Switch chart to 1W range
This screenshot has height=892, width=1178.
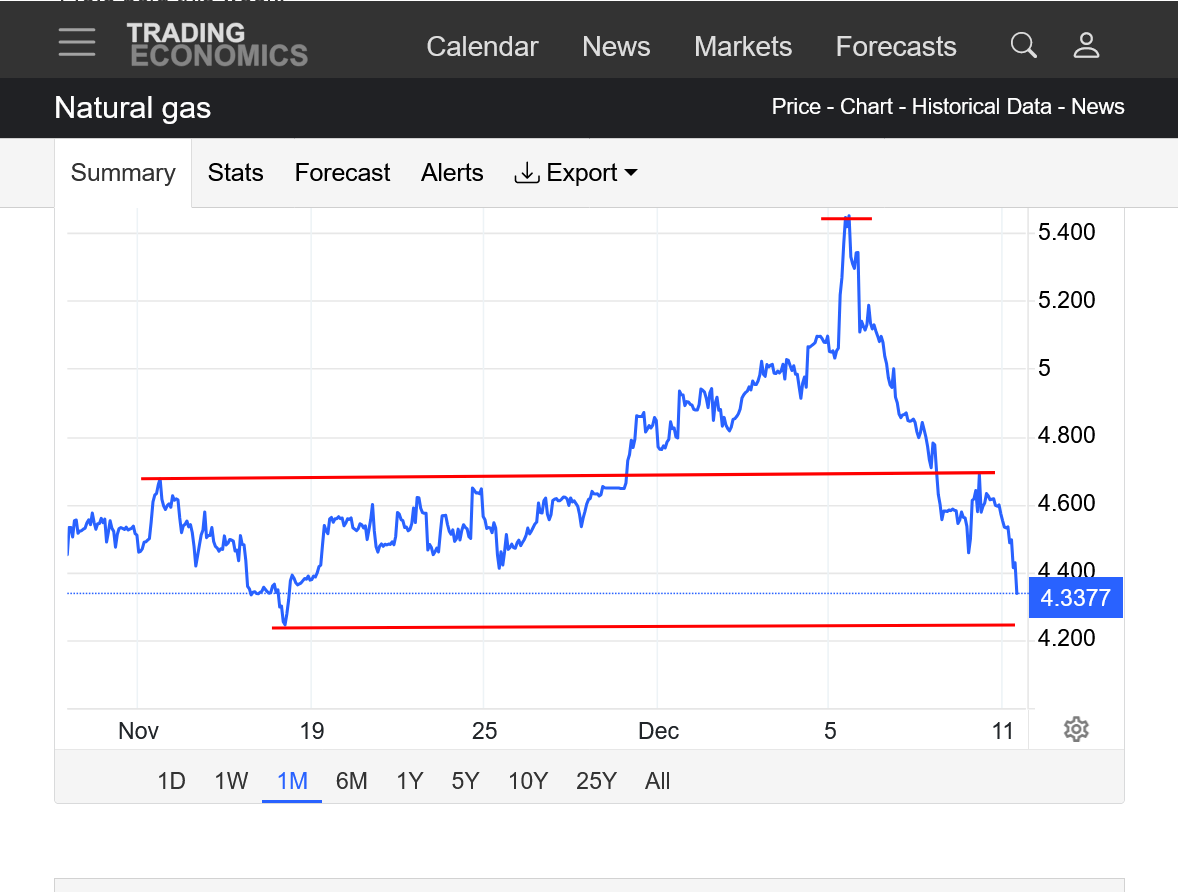click(x=231, y=781)
